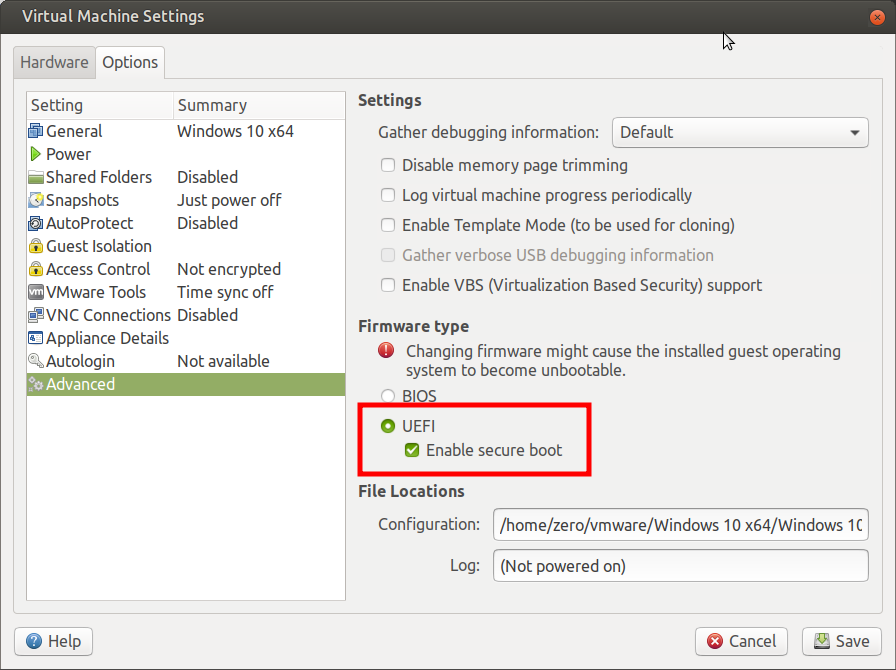Close the Virtual Machine Settings window
This screenshot has height=670, width=896.
pos(877,17)
